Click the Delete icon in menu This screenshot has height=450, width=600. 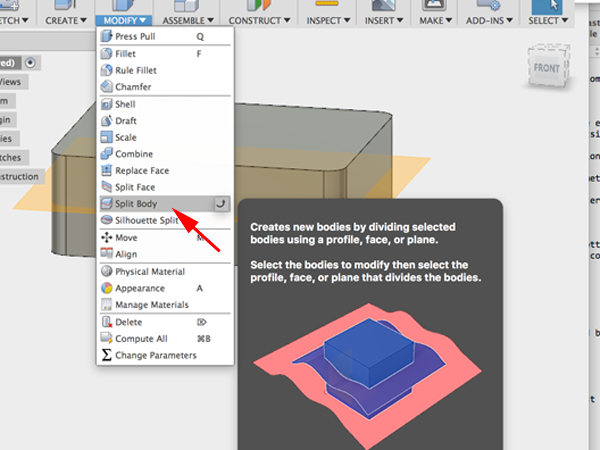pos(106,322)
